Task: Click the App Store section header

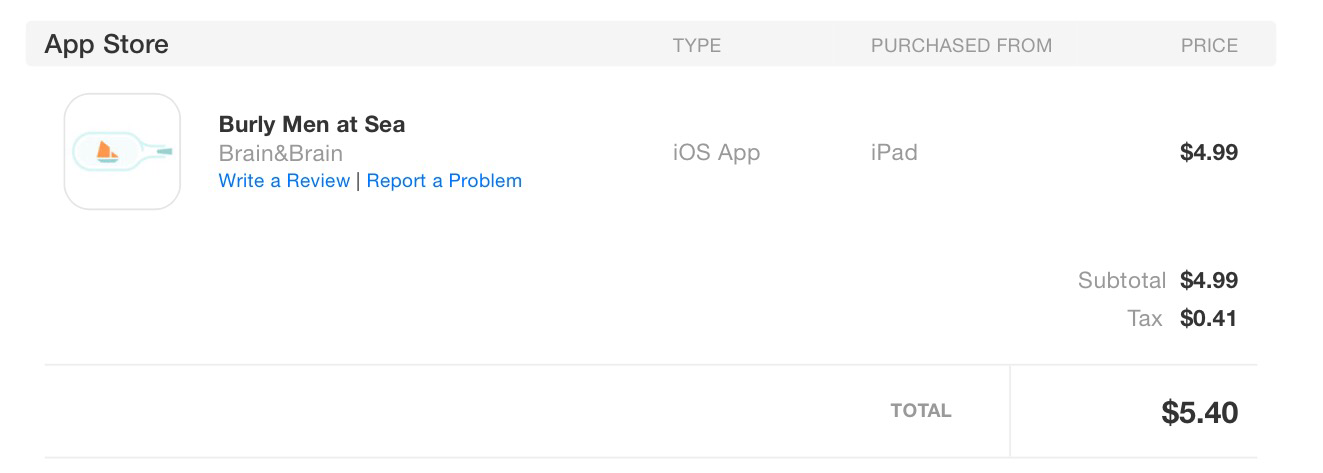Action: (107, 44)
